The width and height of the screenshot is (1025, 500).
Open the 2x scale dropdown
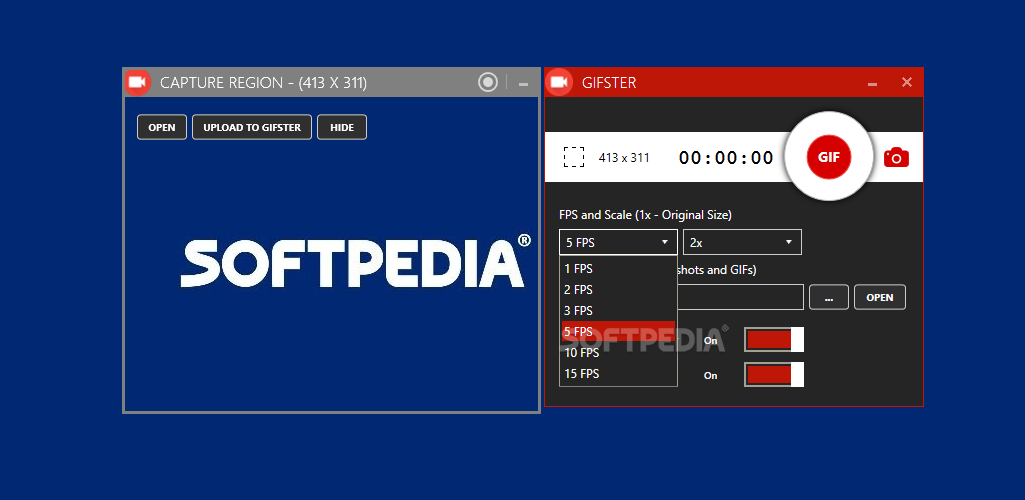pyautogui.click(x=742, y=242)
